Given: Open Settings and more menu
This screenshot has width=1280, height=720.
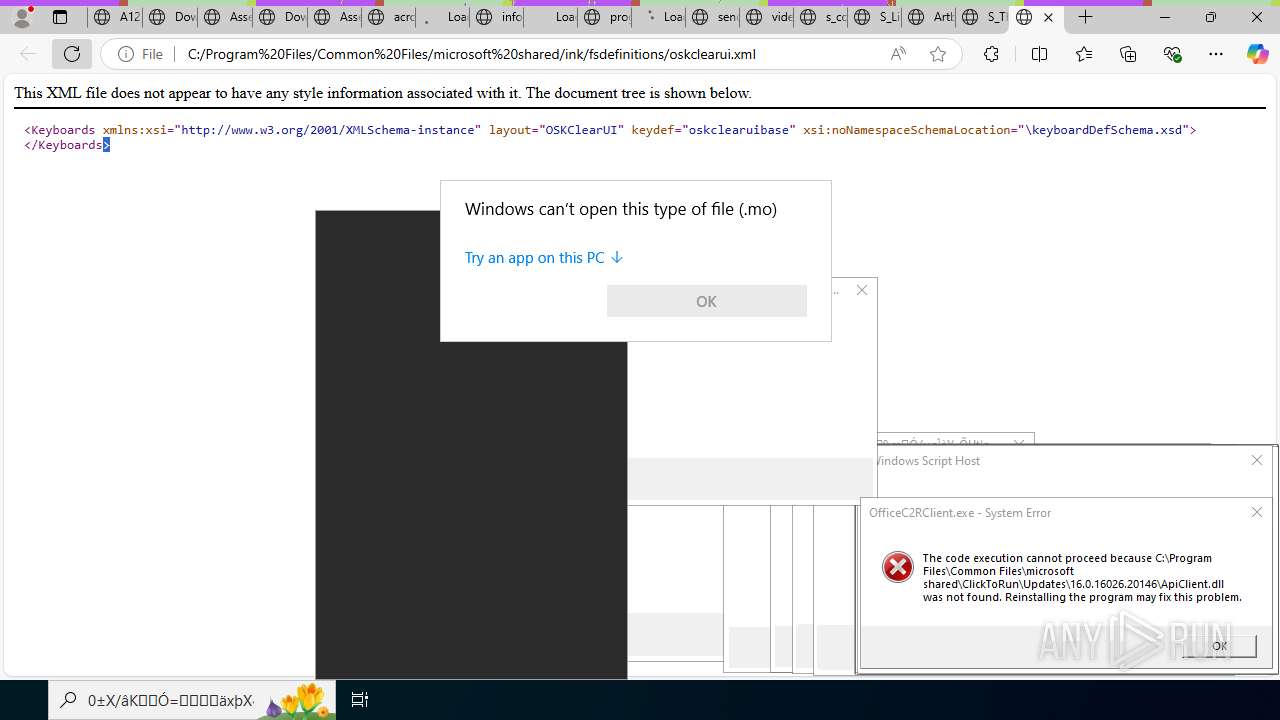Looking at the screenshot, I should pyautogui.click(x=1216, y=54).
